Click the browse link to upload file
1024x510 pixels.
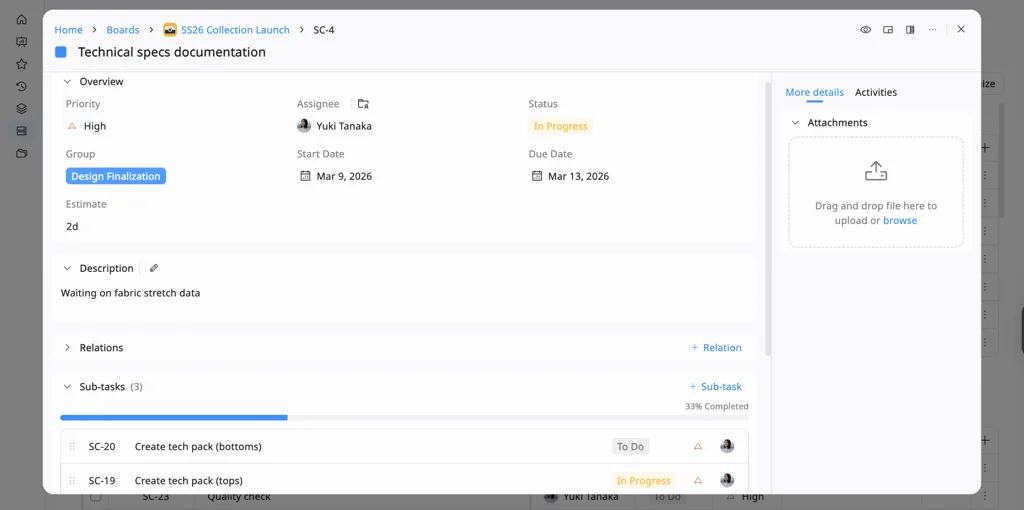[899, 221]
